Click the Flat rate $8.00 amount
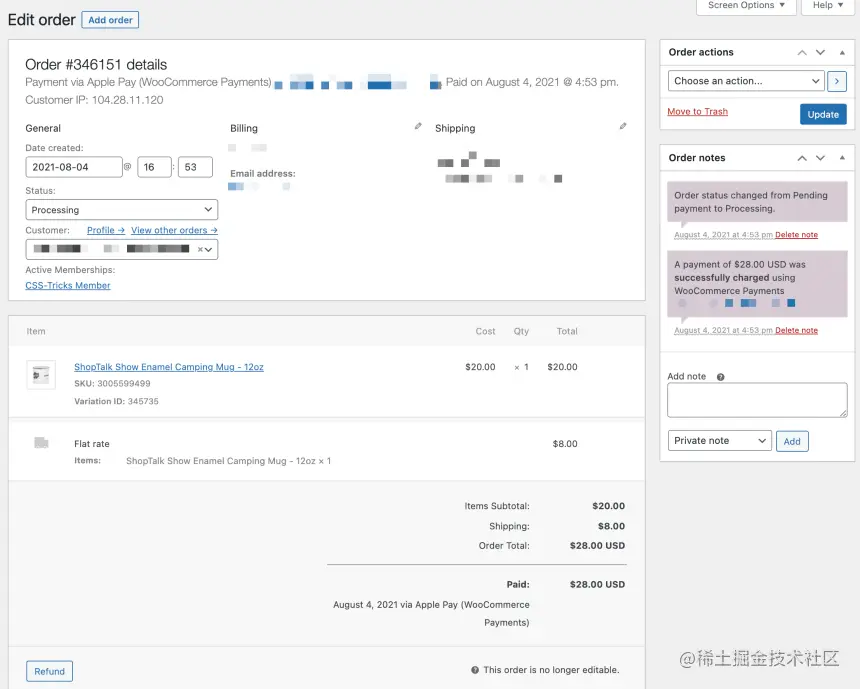The image size is (860, 689). tap(565, 444)
